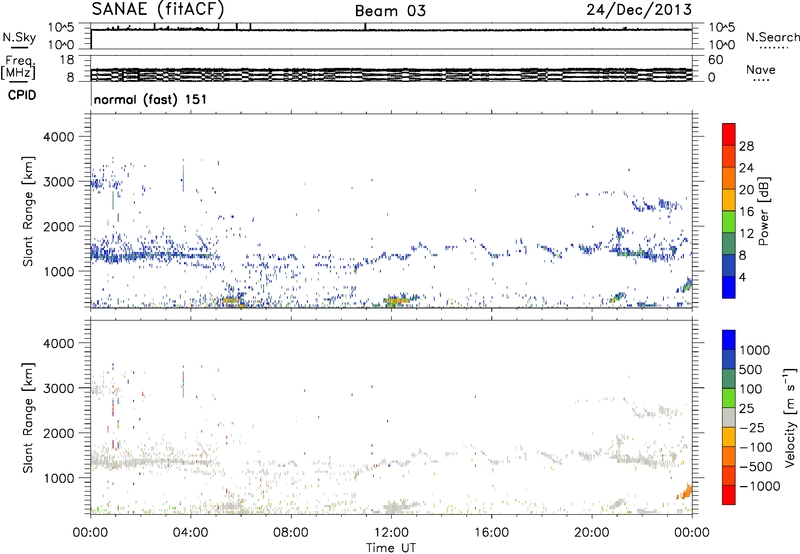Click the -1000 velocity colorbar label

760,486
